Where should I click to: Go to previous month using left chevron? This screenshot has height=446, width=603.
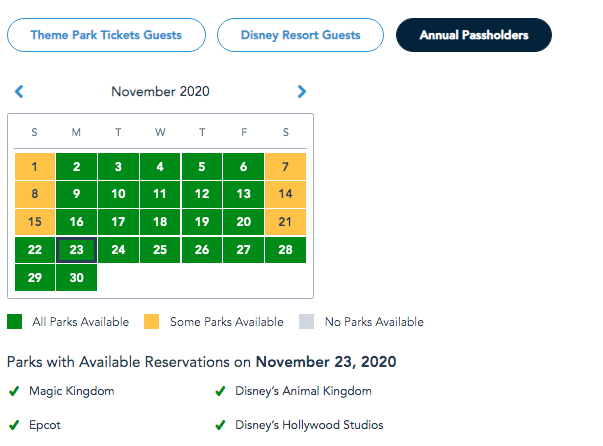click(x=19, y=92)
